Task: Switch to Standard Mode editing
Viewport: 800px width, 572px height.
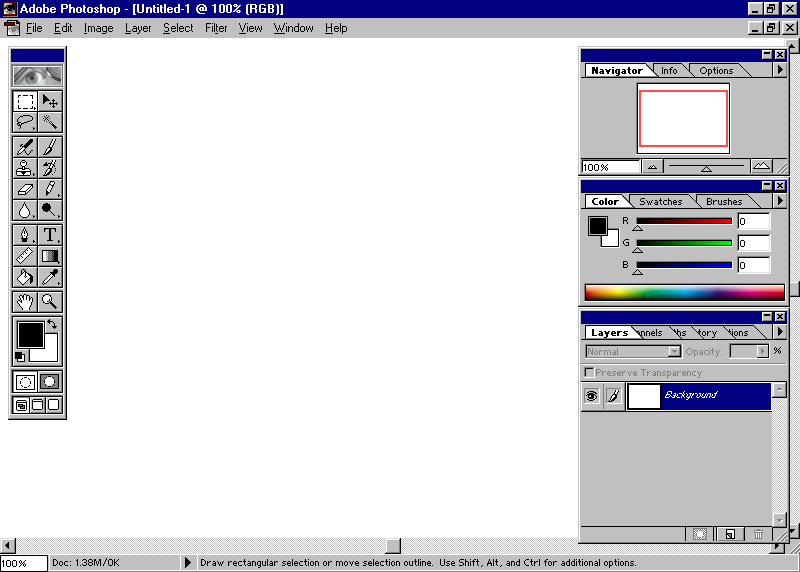Action: click(24, 382)
